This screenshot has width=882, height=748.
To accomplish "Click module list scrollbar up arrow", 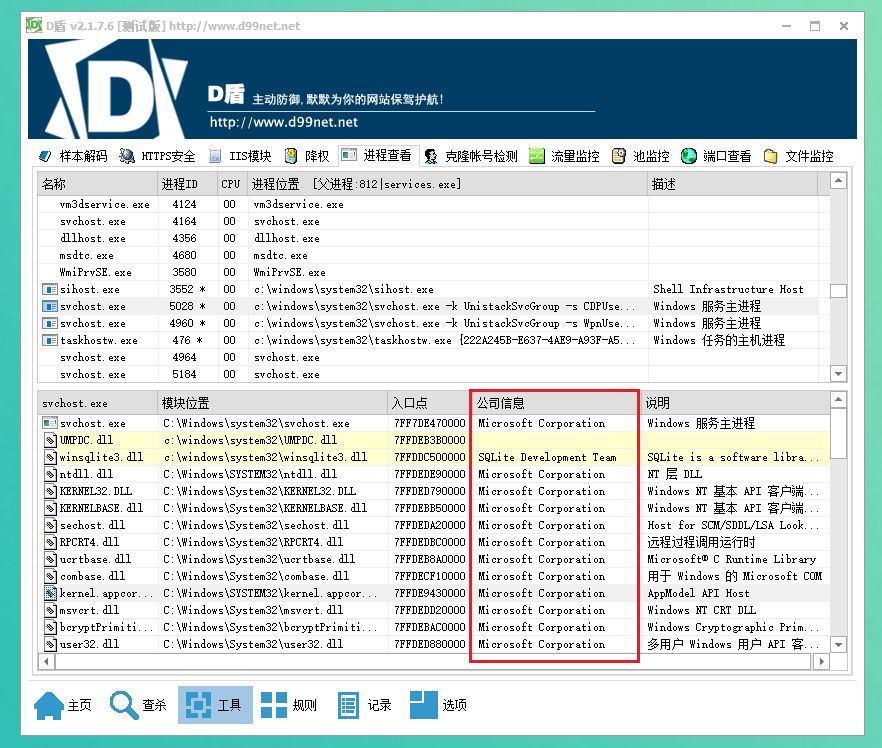I will coord(838,400).
